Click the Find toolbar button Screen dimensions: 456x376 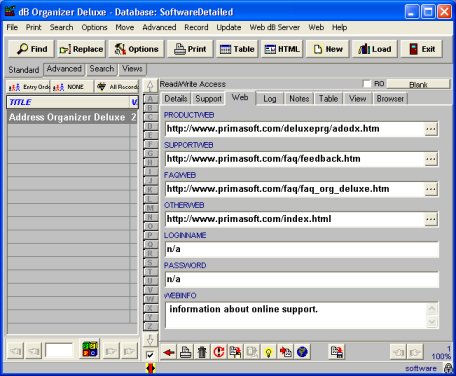tap(32, 49)
